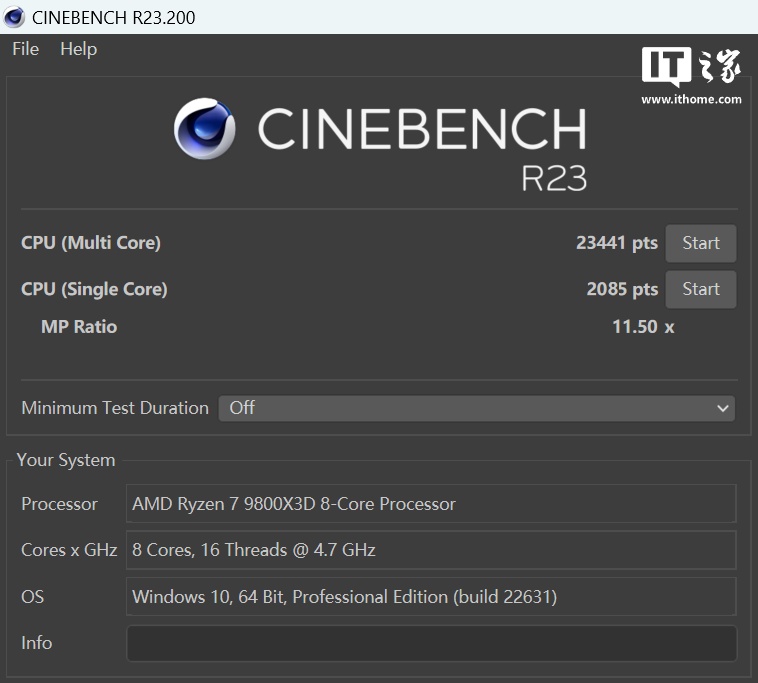Click the 2085 pts single core score
Screen dimensions: 758x683
click(621, 289)
